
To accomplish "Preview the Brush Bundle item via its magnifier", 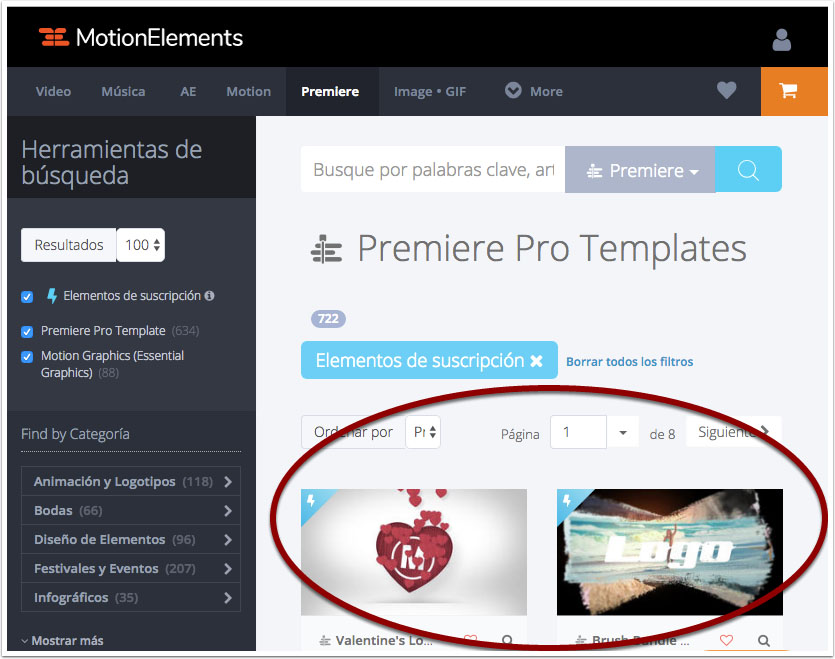I will (x=764, y=640).
